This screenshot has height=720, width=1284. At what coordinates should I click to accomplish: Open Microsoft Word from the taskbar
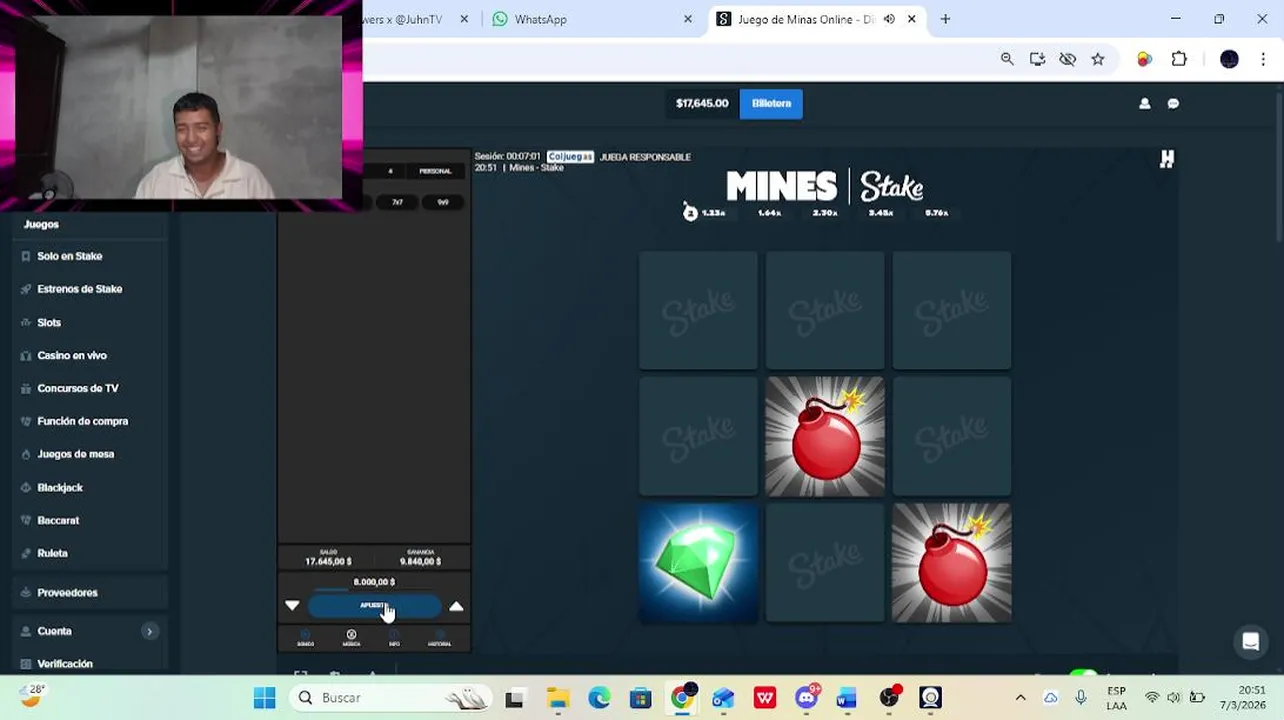pyautogui.click(x=847, y=698)
